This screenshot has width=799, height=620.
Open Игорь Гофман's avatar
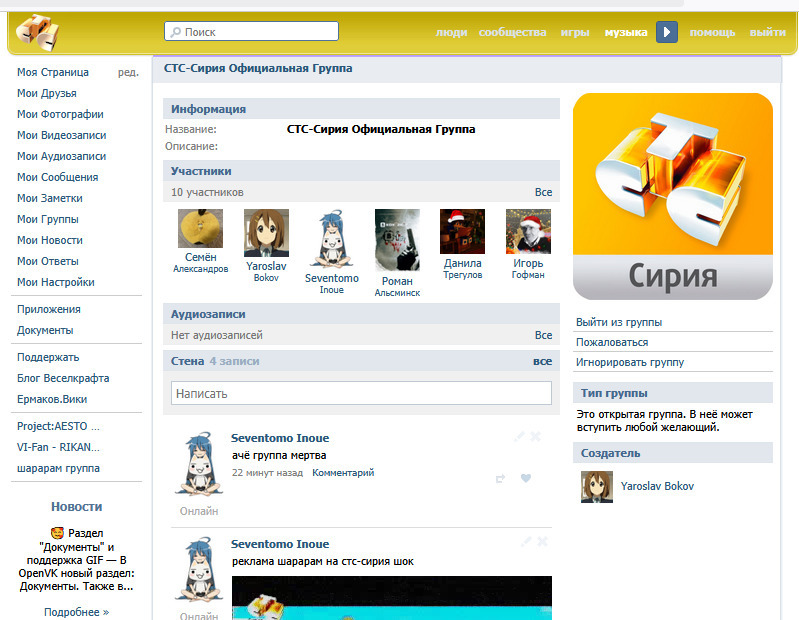[528, 231]
